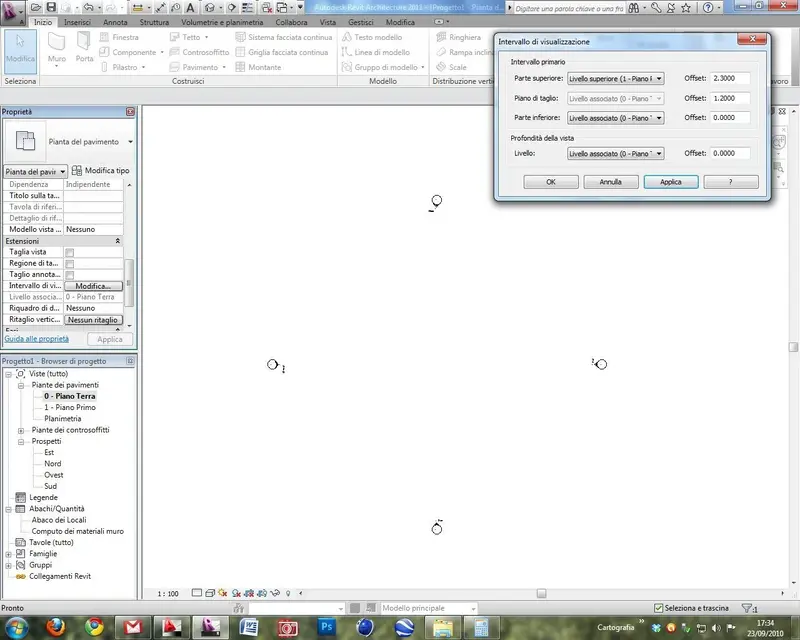Open a project with the Open folder icon

(35, 7)
